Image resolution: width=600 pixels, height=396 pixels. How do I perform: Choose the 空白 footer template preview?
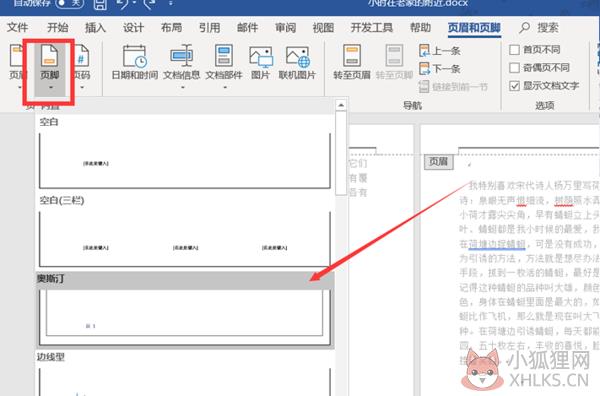coord(185,161)
